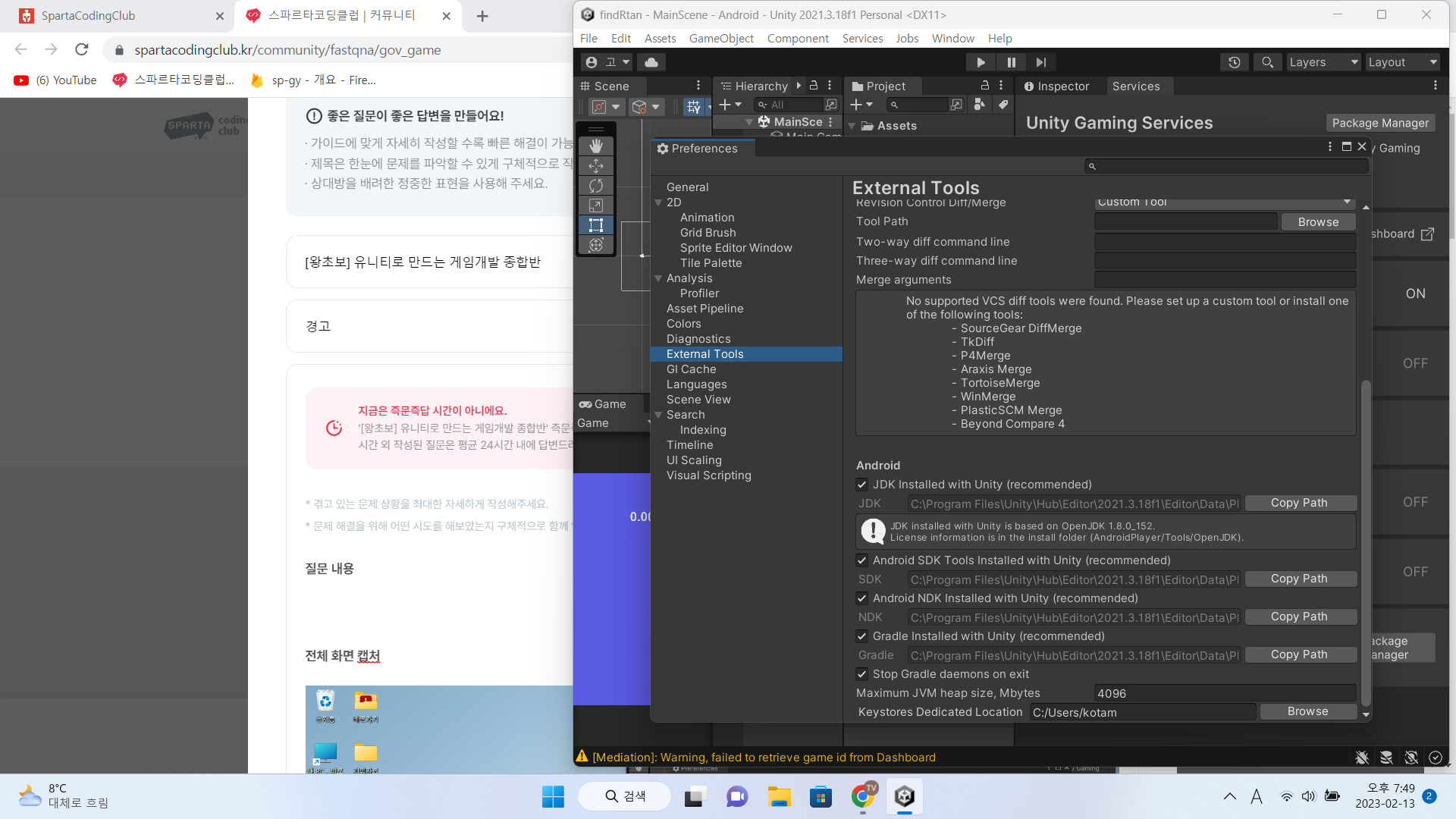Screen dimensions: 1456x819
Task: Step one frame forward in Unity
Action: tap(1040, 62)
